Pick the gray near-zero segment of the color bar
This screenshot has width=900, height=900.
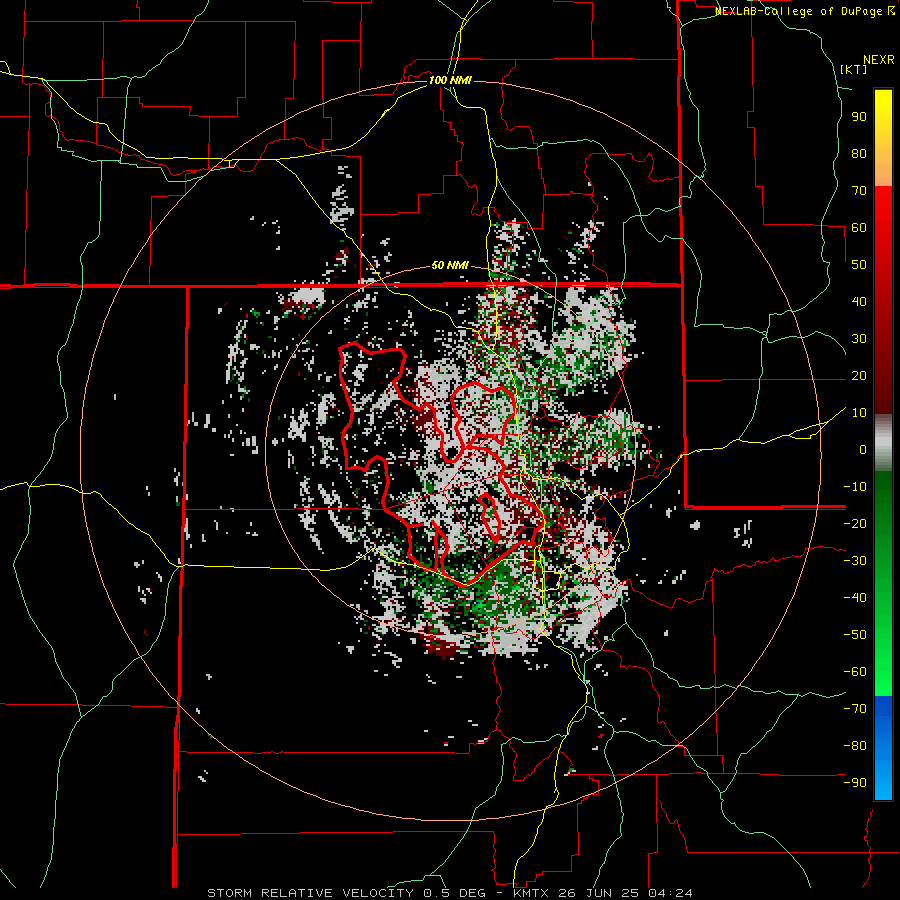pyautogui.click(x=883, y=443)
